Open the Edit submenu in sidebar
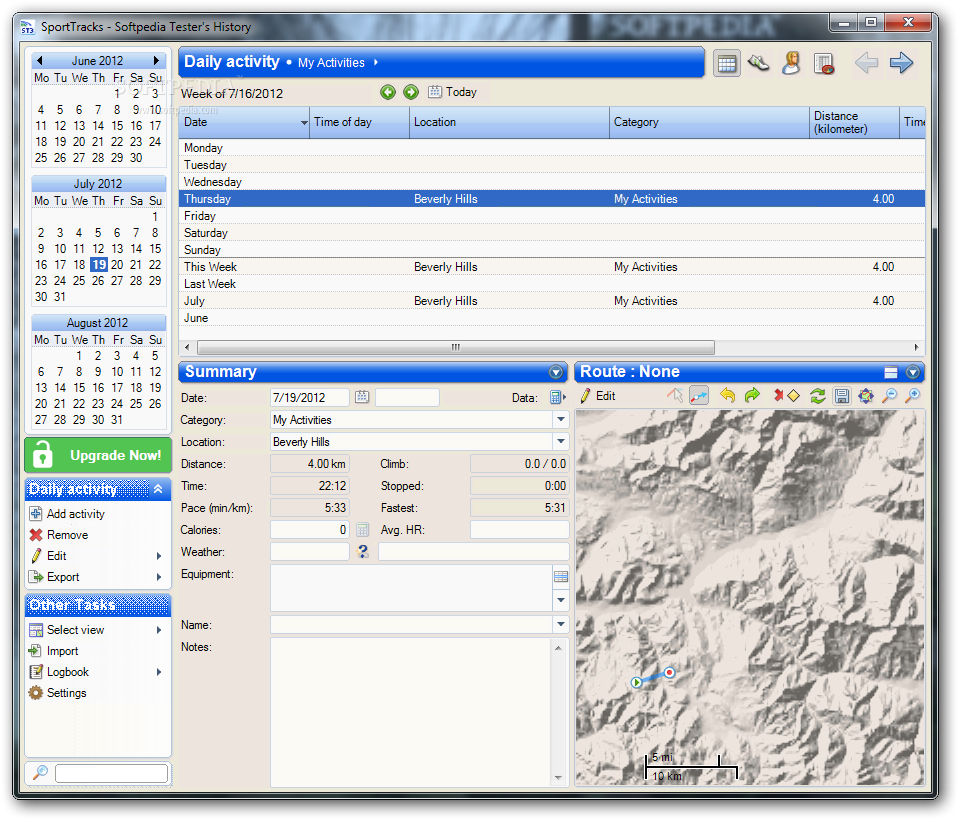This screenshot has width=959, height=820. point(97,556)
